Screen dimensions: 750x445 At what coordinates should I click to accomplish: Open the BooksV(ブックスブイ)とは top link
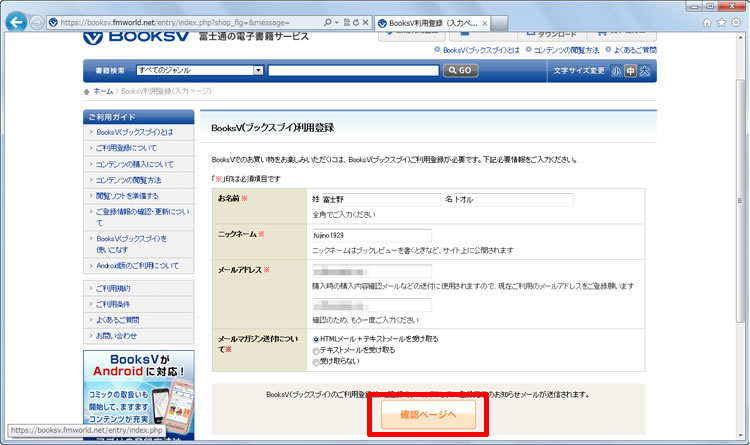[481, 50]
